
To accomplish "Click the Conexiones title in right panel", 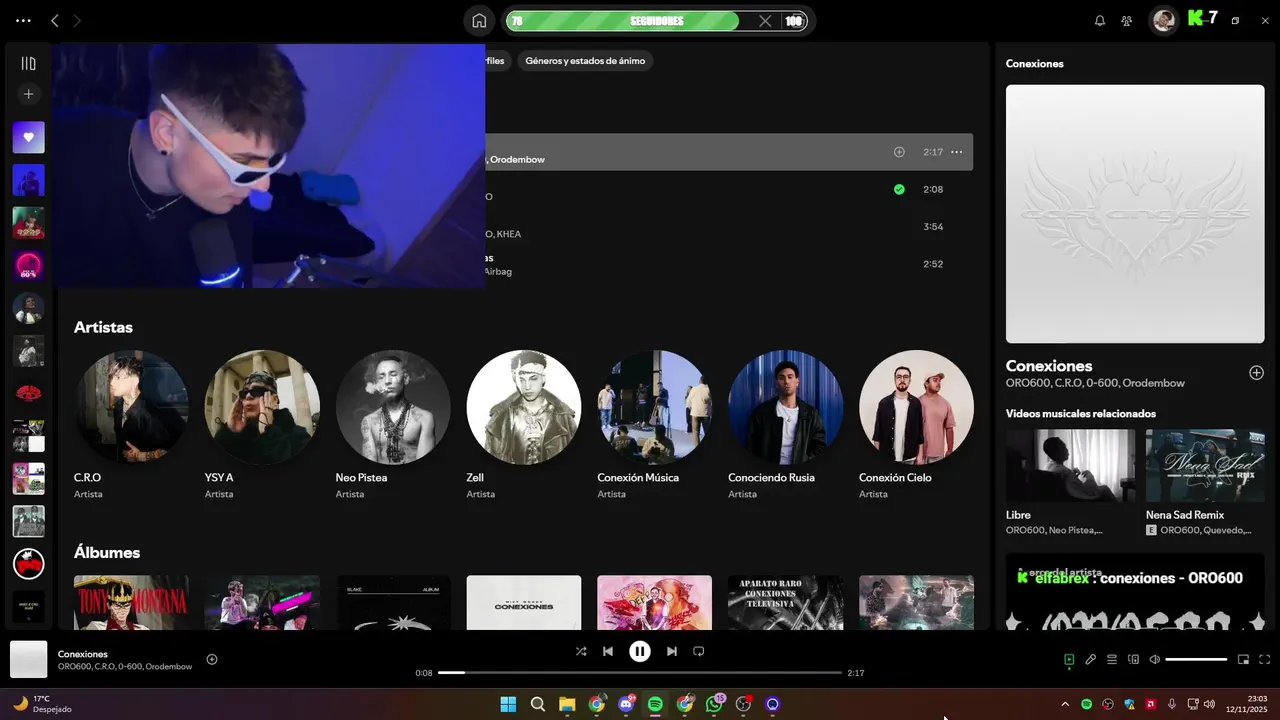I will (1049, 366).
